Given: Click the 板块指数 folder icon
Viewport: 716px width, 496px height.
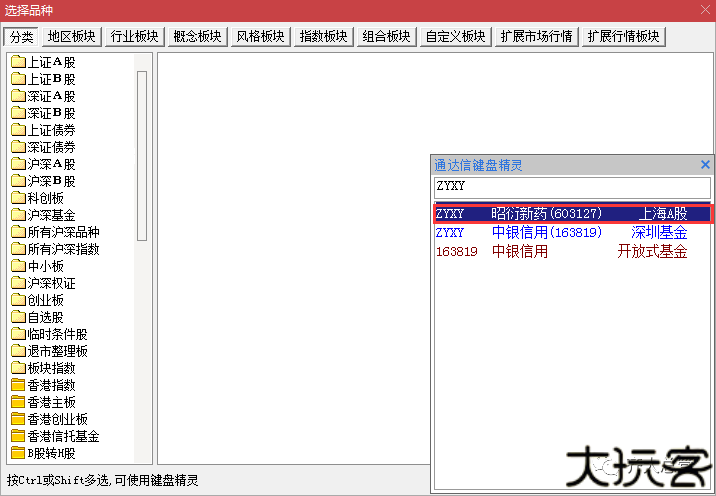Looking at the screenshot, I should pyautogui.click(x=18, y=368).
